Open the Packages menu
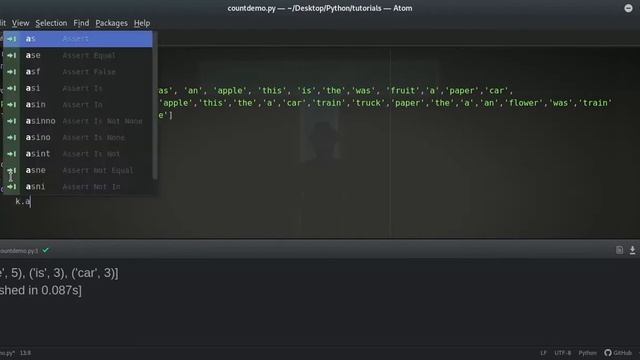This screenshot has width=640, height=360. [111, 23]
